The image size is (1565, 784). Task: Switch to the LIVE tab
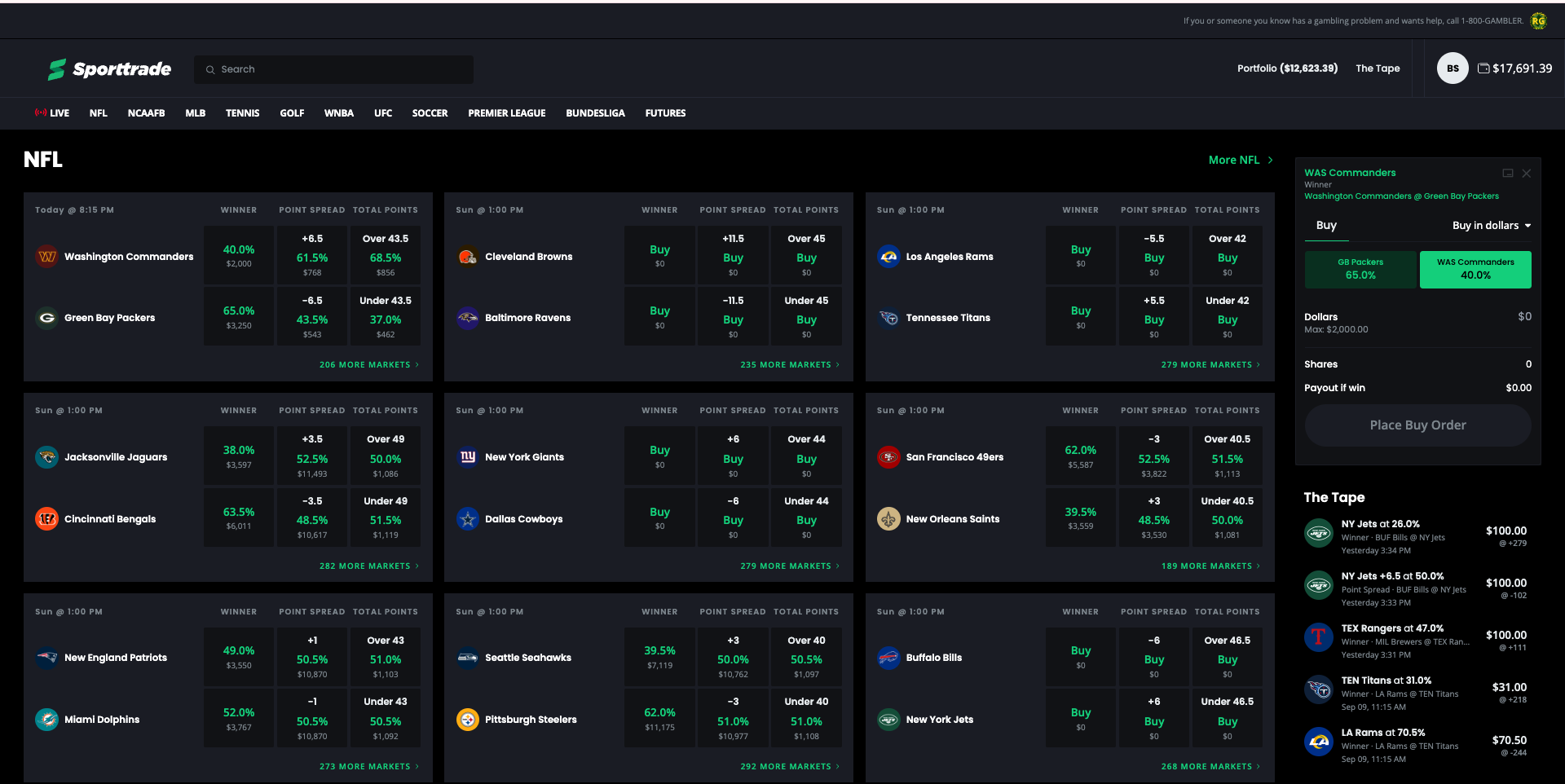pos(52,113)
